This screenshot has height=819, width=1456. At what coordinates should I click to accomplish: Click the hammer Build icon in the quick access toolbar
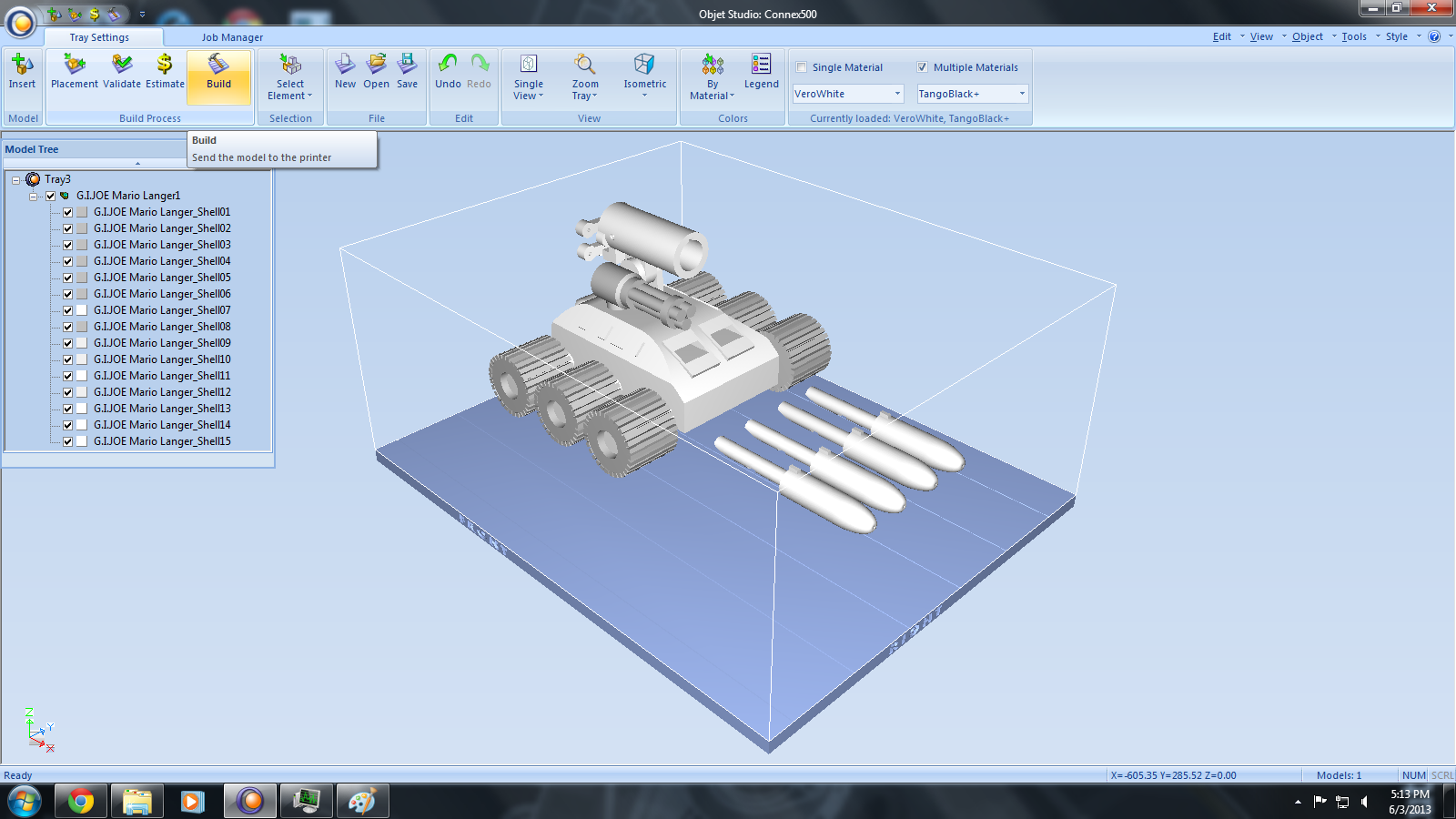tap(114, 15)
